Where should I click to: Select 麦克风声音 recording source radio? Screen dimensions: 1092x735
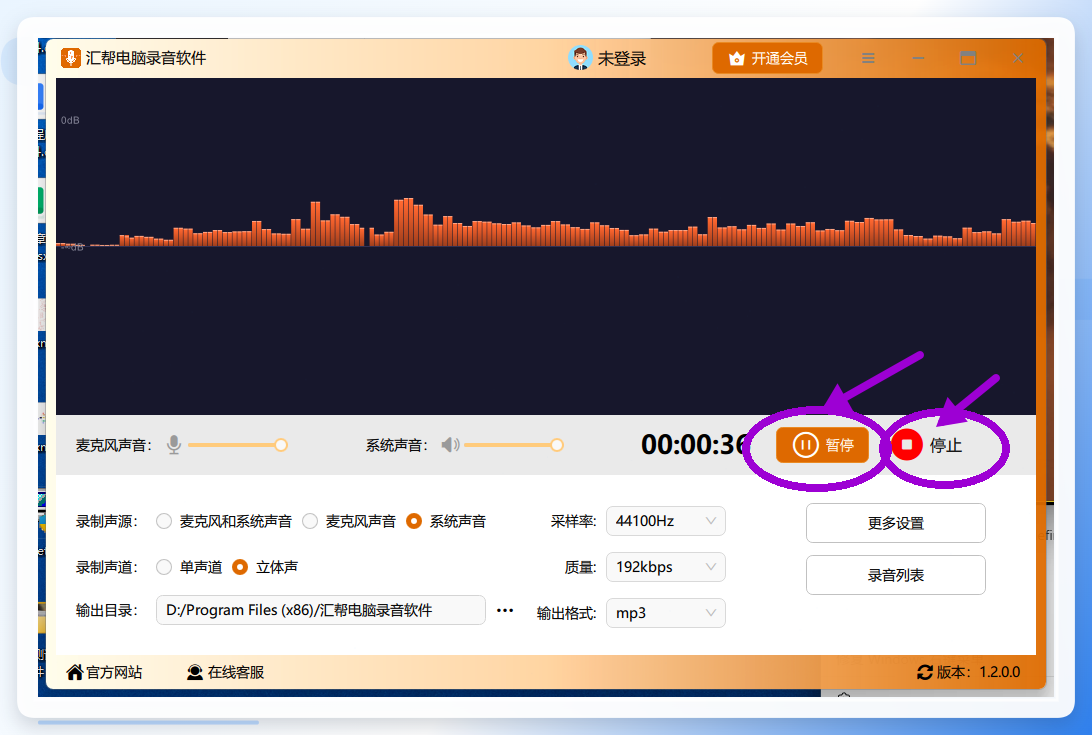(x=311, y=521)
